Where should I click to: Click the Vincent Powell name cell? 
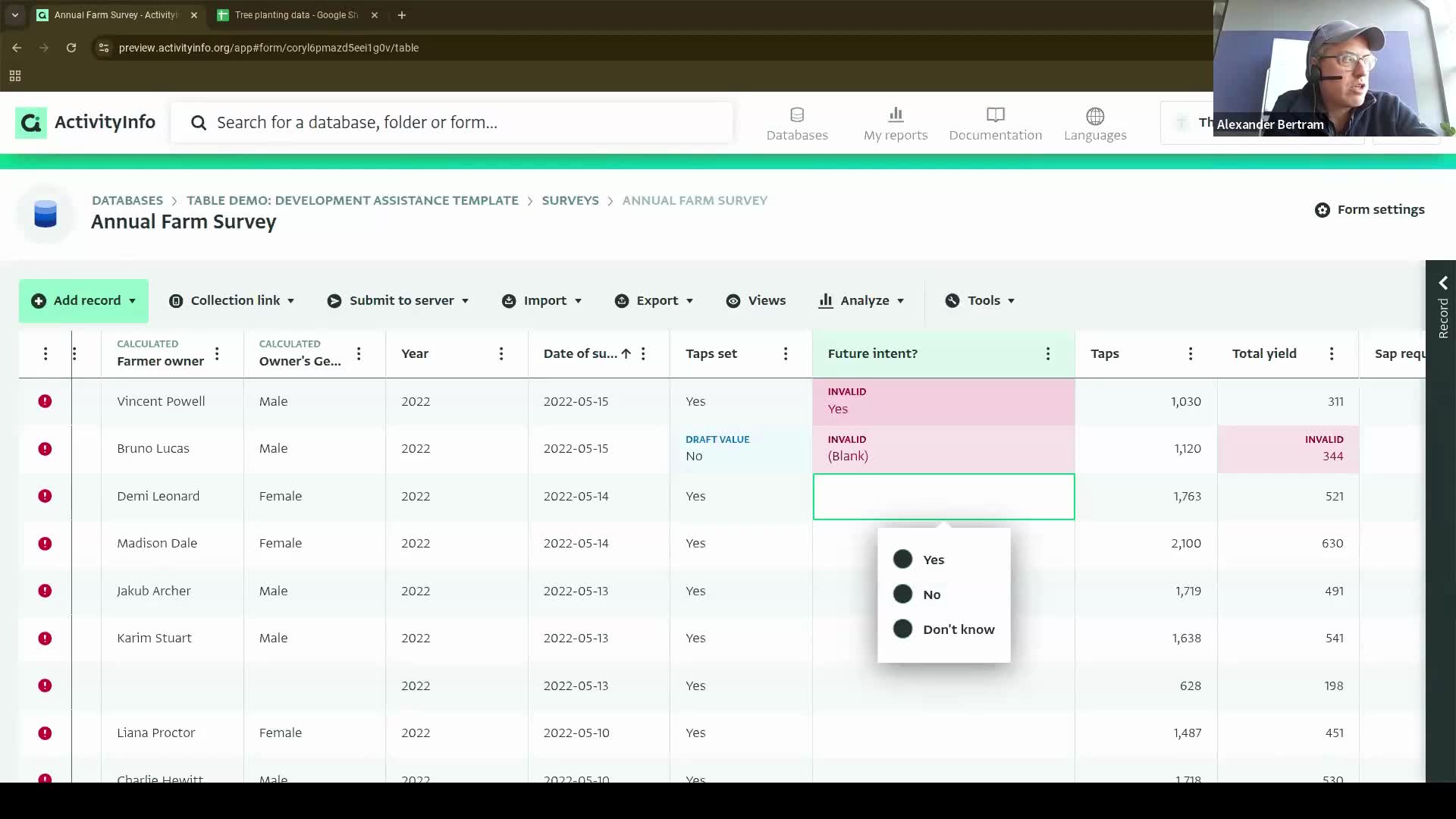(172, 401)
